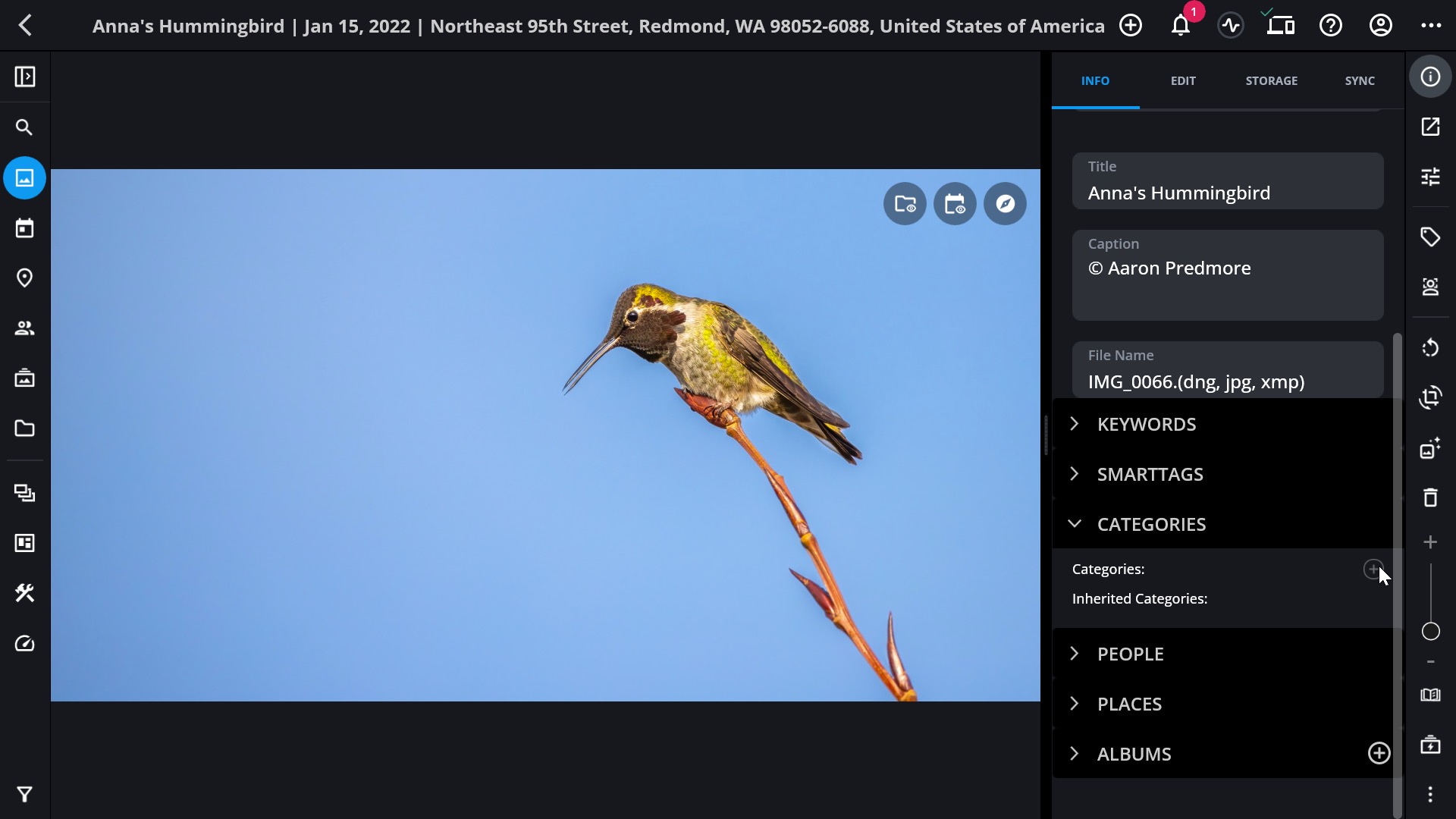Image resolution: width=1456 pixels, height=819 pixels.
Task: Switch to the INFO tab
Action: [1095, 80]
